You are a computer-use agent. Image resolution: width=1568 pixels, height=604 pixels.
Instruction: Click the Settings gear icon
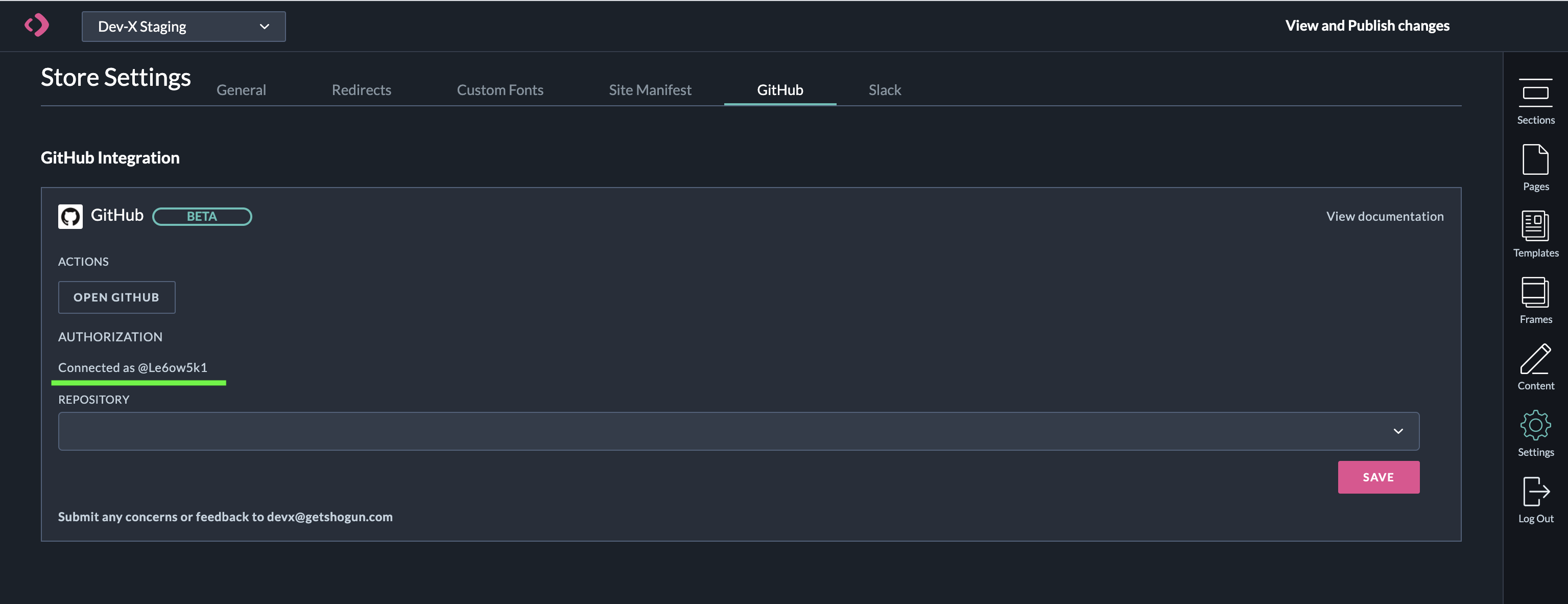click(x=1535, y=432)
